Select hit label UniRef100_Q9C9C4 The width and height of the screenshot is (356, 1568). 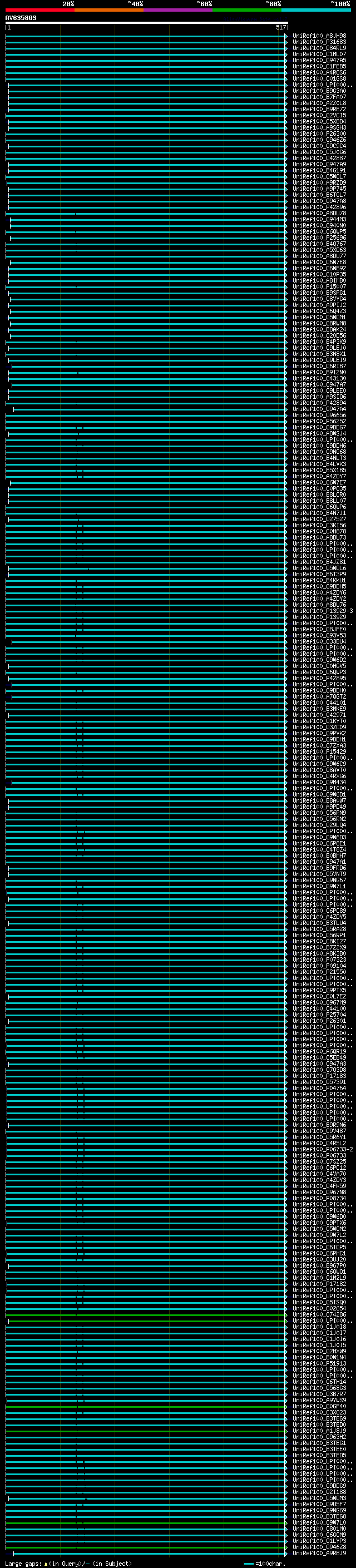pos(319,146)
